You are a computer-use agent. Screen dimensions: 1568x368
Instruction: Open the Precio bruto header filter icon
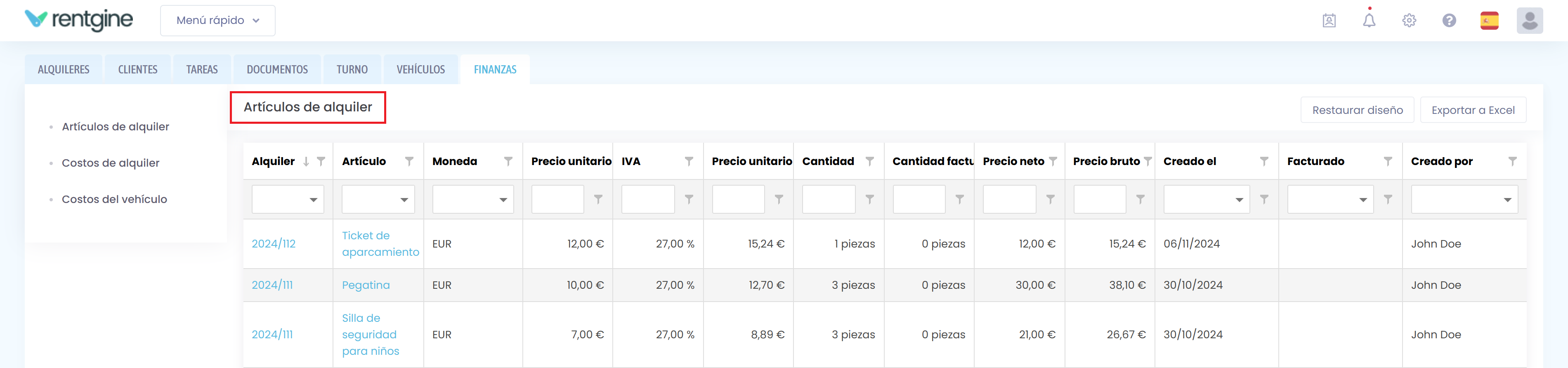point(1148,161)
